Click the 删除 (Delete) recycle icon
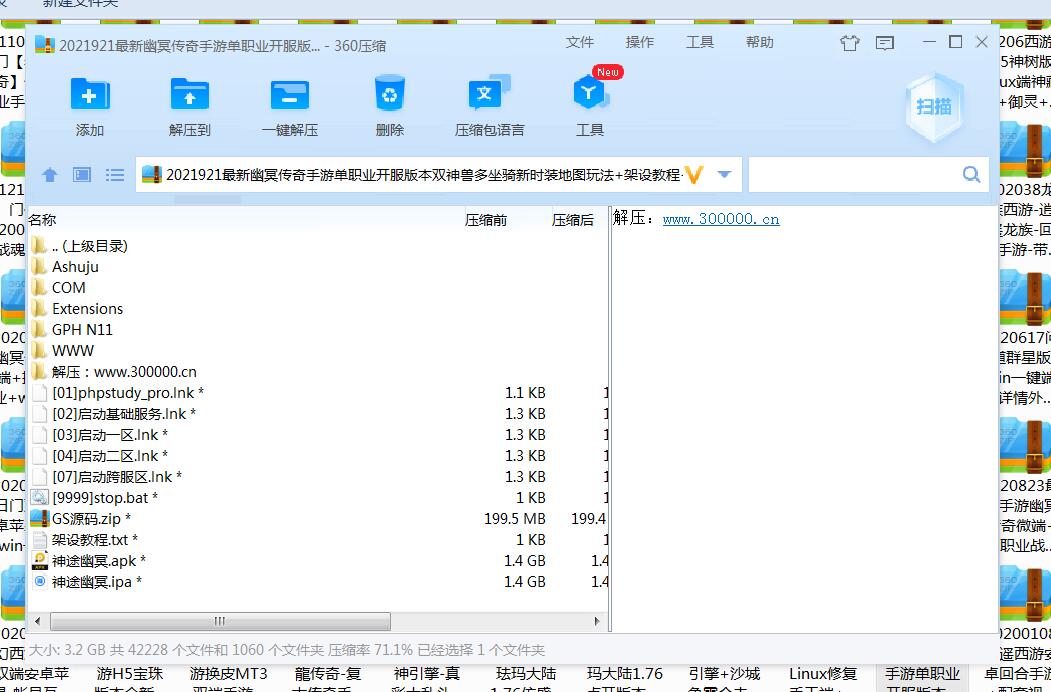The height and width of the screenshot is (692, 1051). [389, 96]
